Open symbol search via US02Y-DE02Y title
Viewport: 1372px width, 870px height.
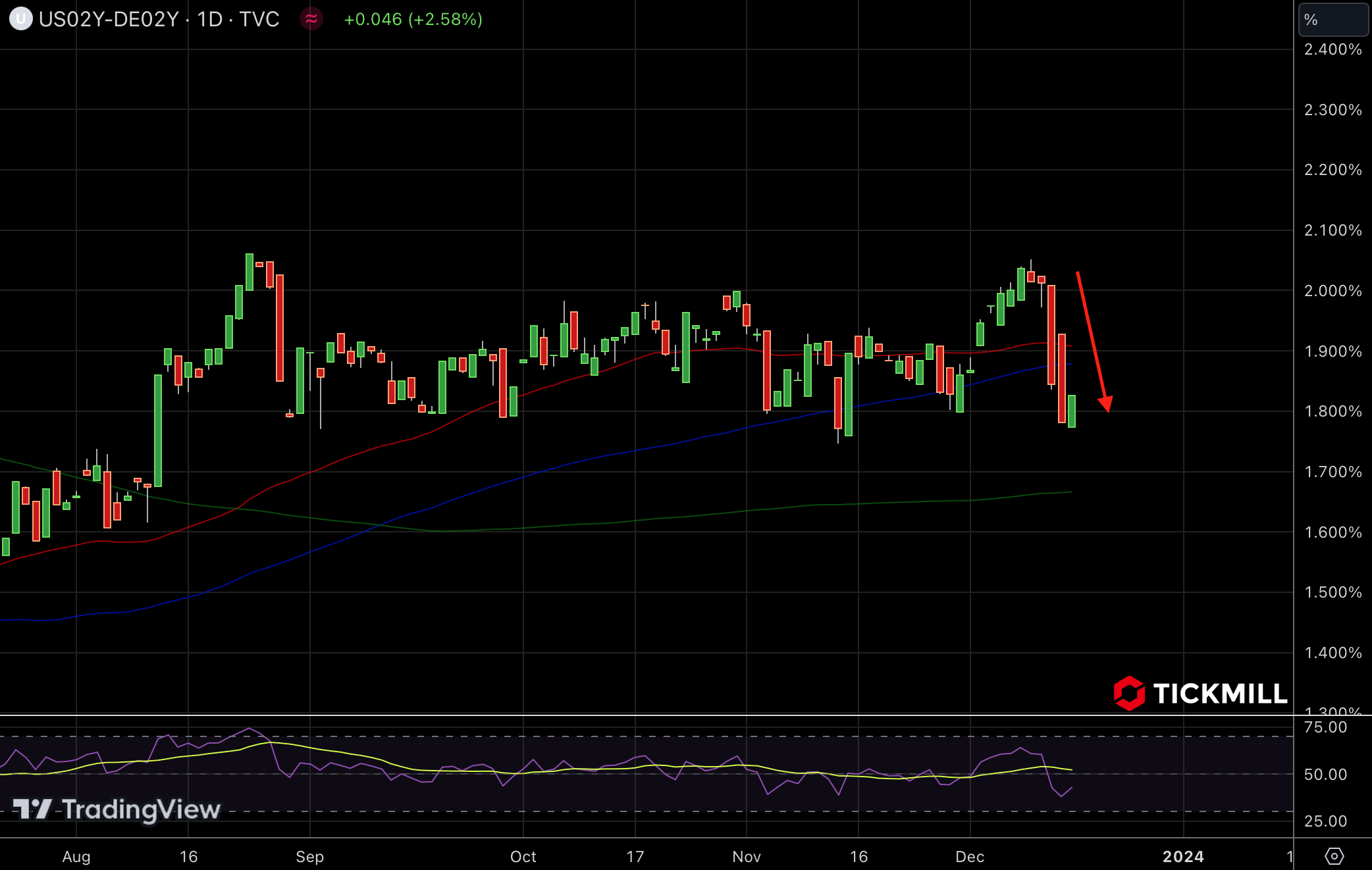click(x=109, y=19)
